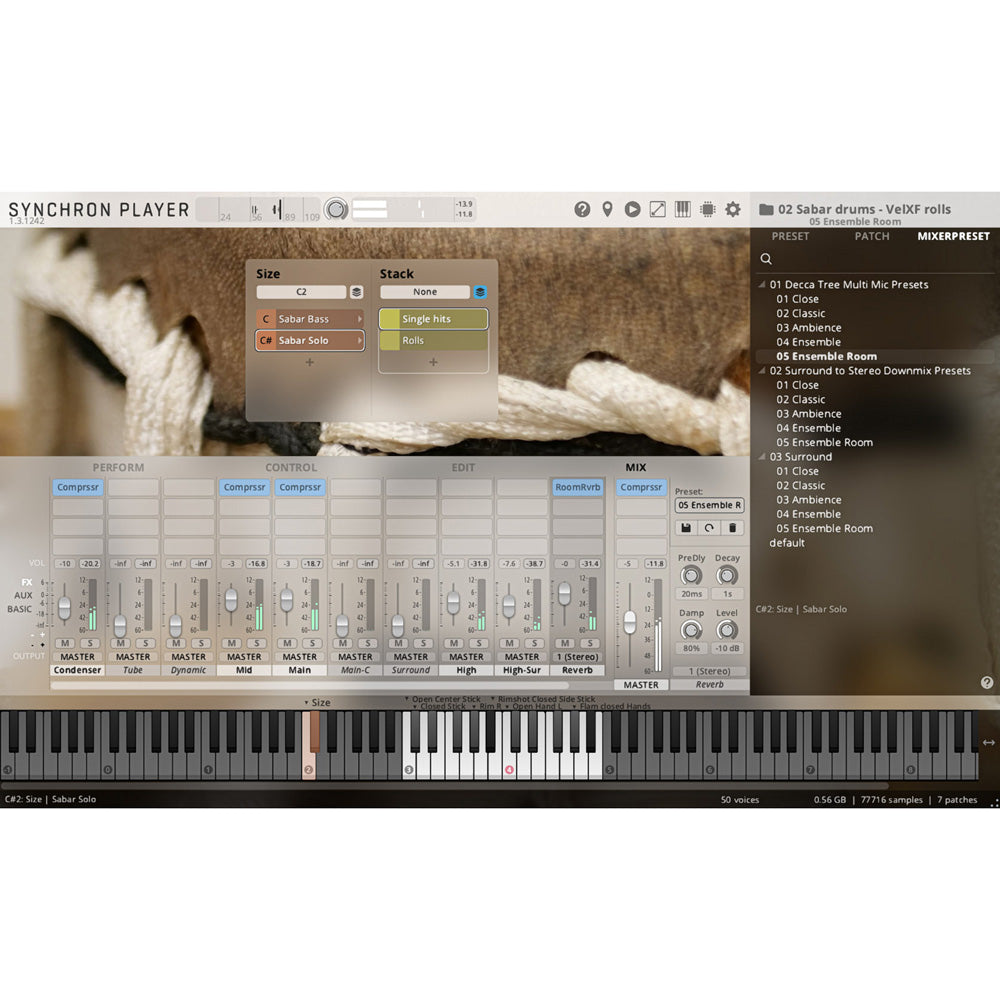Adjust the PreDly reverb knob
1000x1000 pixels.
(x=691, y=575)
